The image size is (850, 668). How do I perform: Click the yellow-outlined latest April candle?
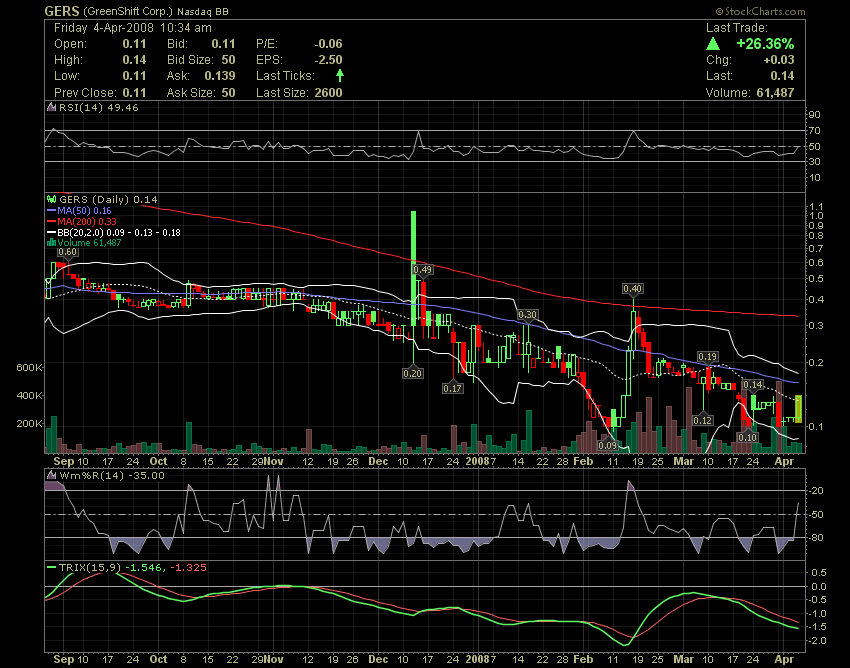point(799,409)
